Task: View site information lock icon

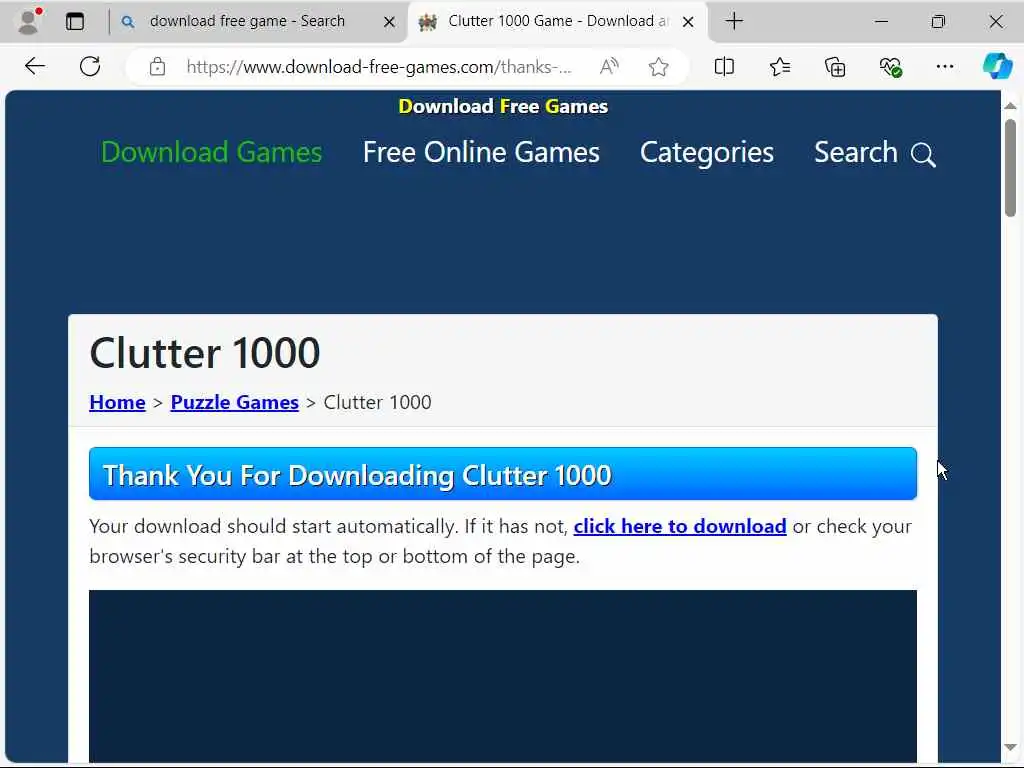Action: [x=157, y=66]
